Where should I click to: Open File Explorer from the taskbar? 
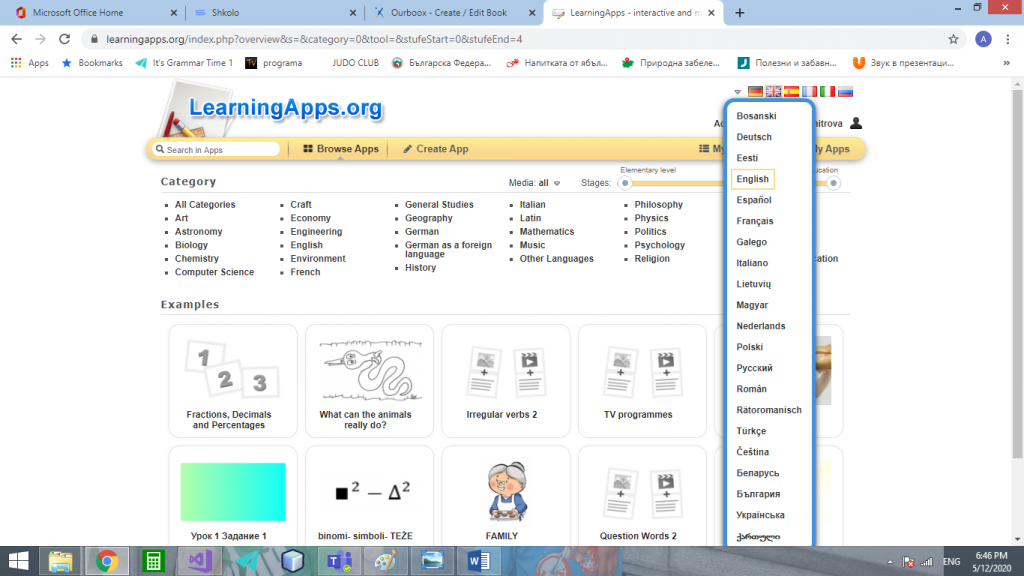(60, 561)
